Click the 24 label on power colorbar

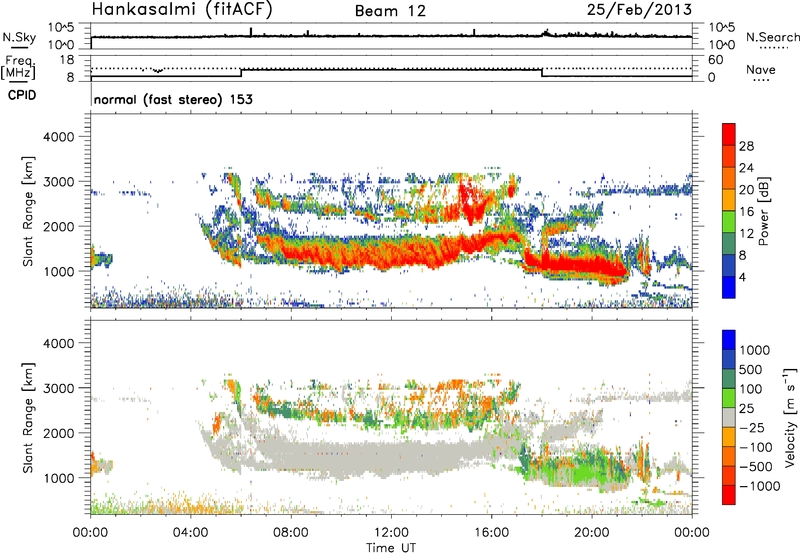click(746, 168)
